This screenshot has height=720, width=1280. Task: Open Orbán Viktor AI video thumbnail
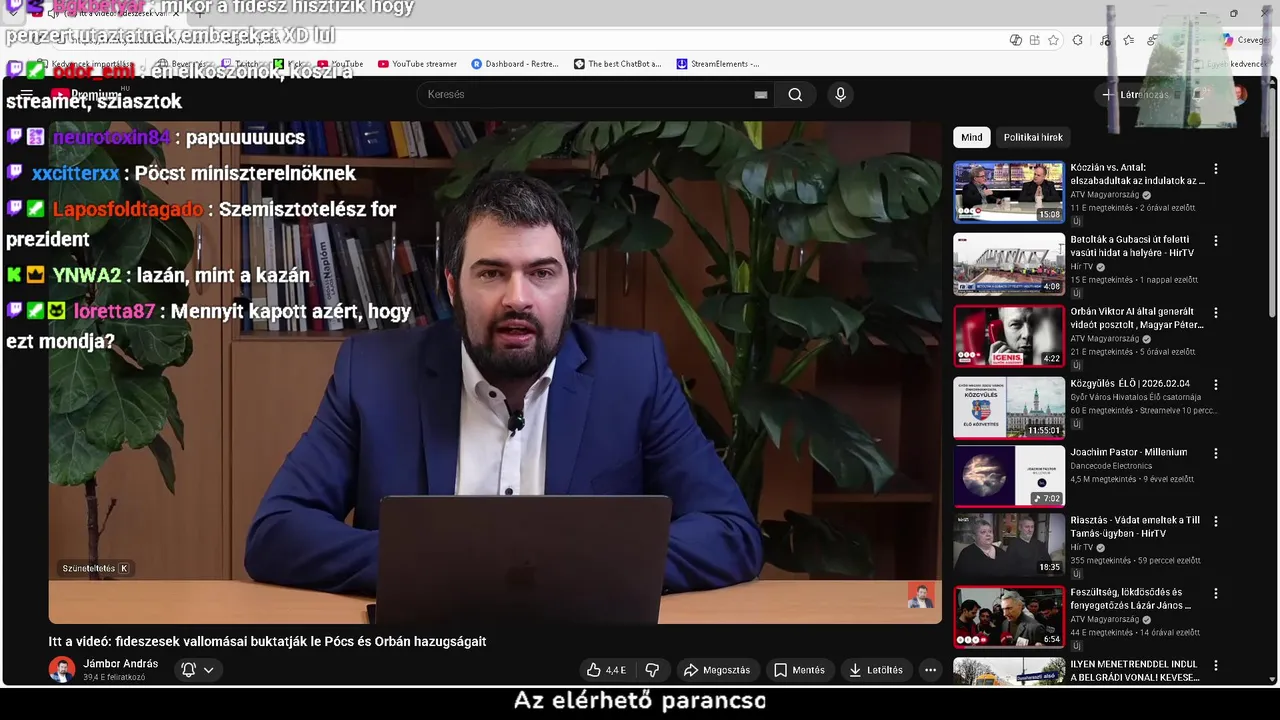click(x=1009, y=336)
